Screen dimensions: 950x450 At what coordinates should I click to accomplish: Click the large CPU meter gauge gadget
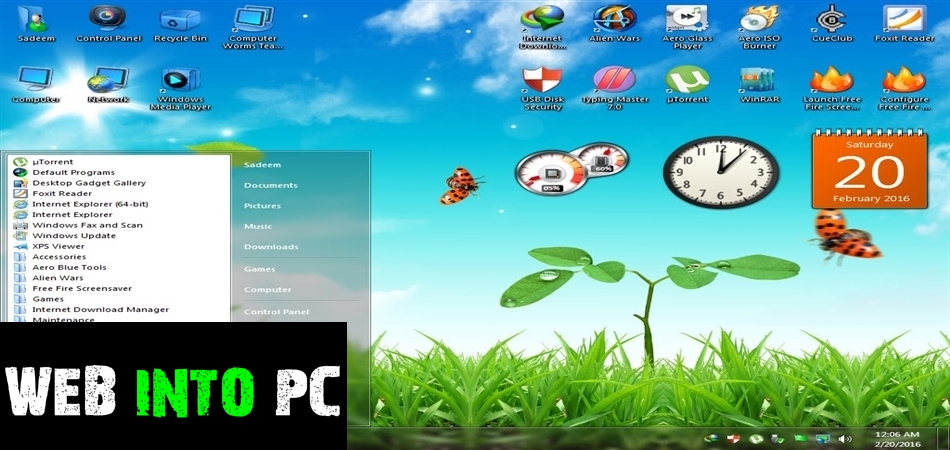[551, 173]
